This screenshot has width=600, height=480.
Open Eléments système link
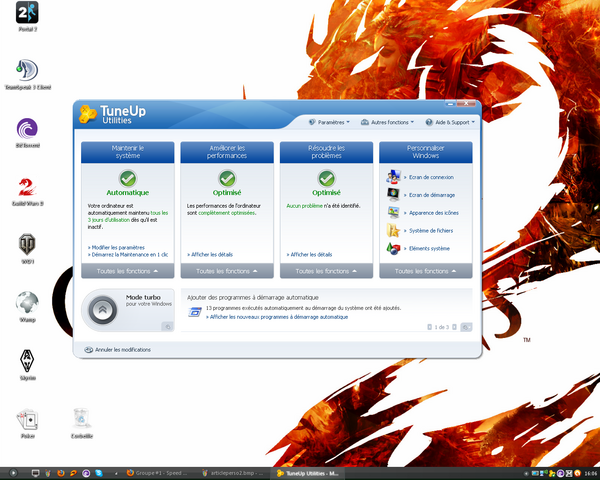pos(429,248)
